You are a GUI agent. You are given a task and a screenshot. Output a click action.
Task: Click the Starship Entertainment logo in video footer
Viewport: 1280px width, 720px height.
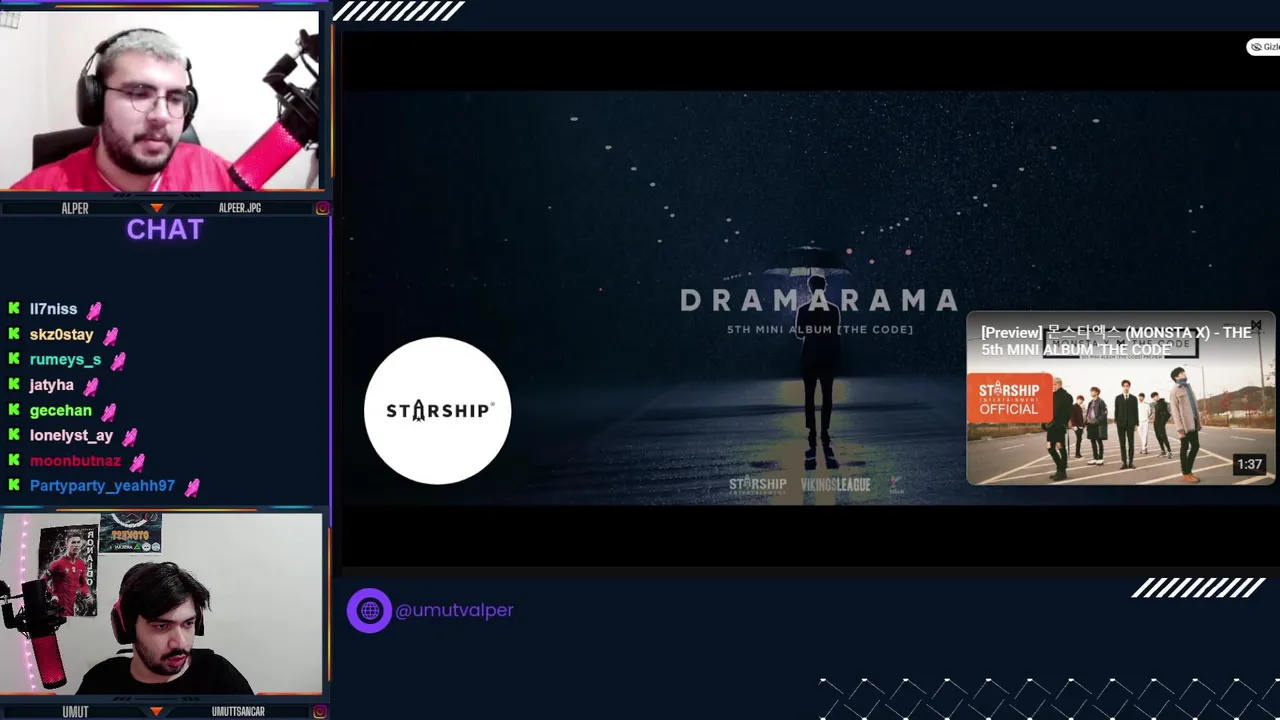[757, 484]
